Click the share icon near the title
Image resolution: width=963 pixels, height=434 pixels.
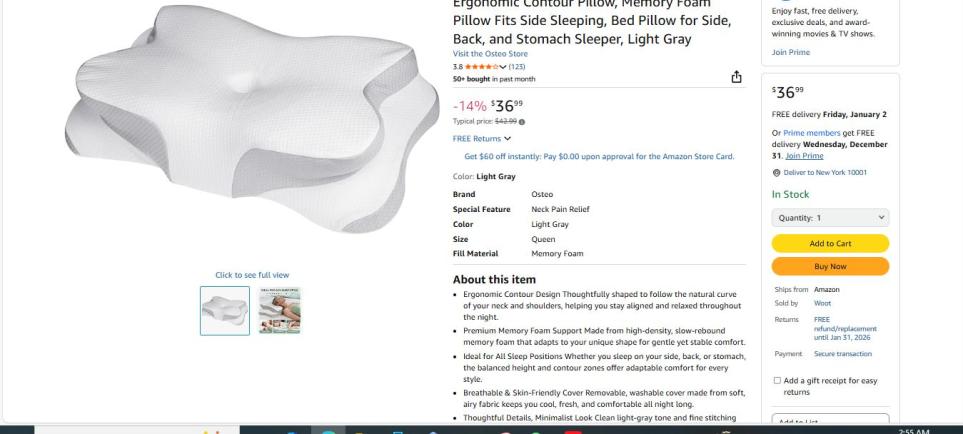737,78
